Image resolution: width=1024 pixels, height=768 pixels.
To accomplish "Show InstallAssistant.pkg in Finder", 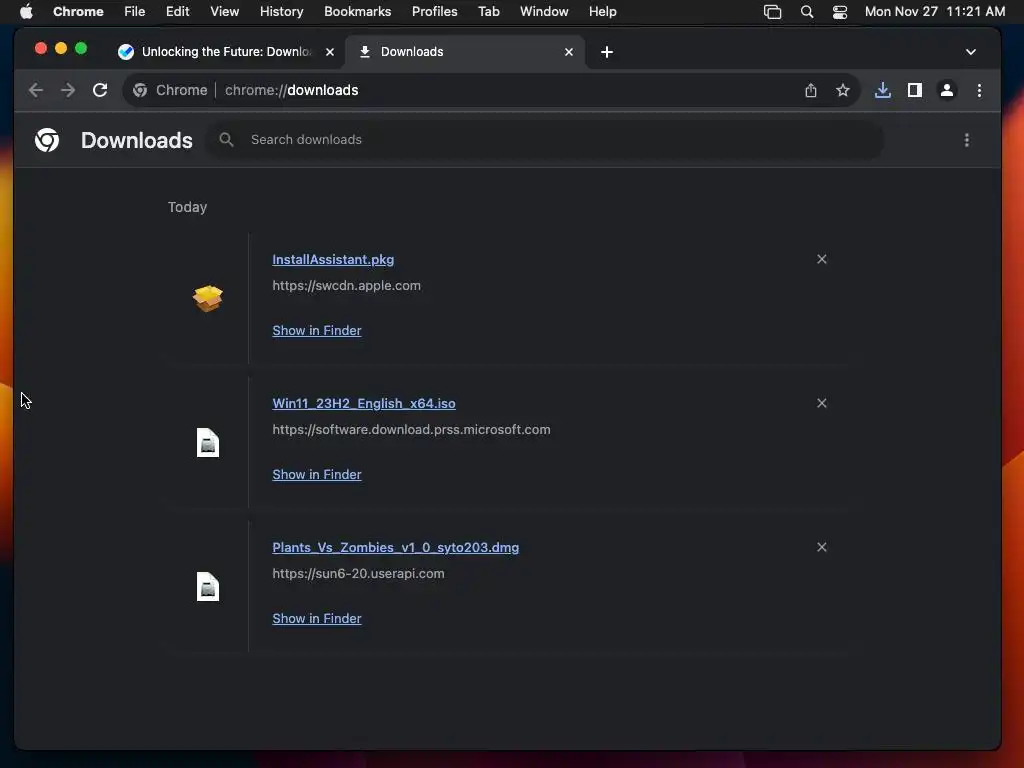I will tap(317, 330).
